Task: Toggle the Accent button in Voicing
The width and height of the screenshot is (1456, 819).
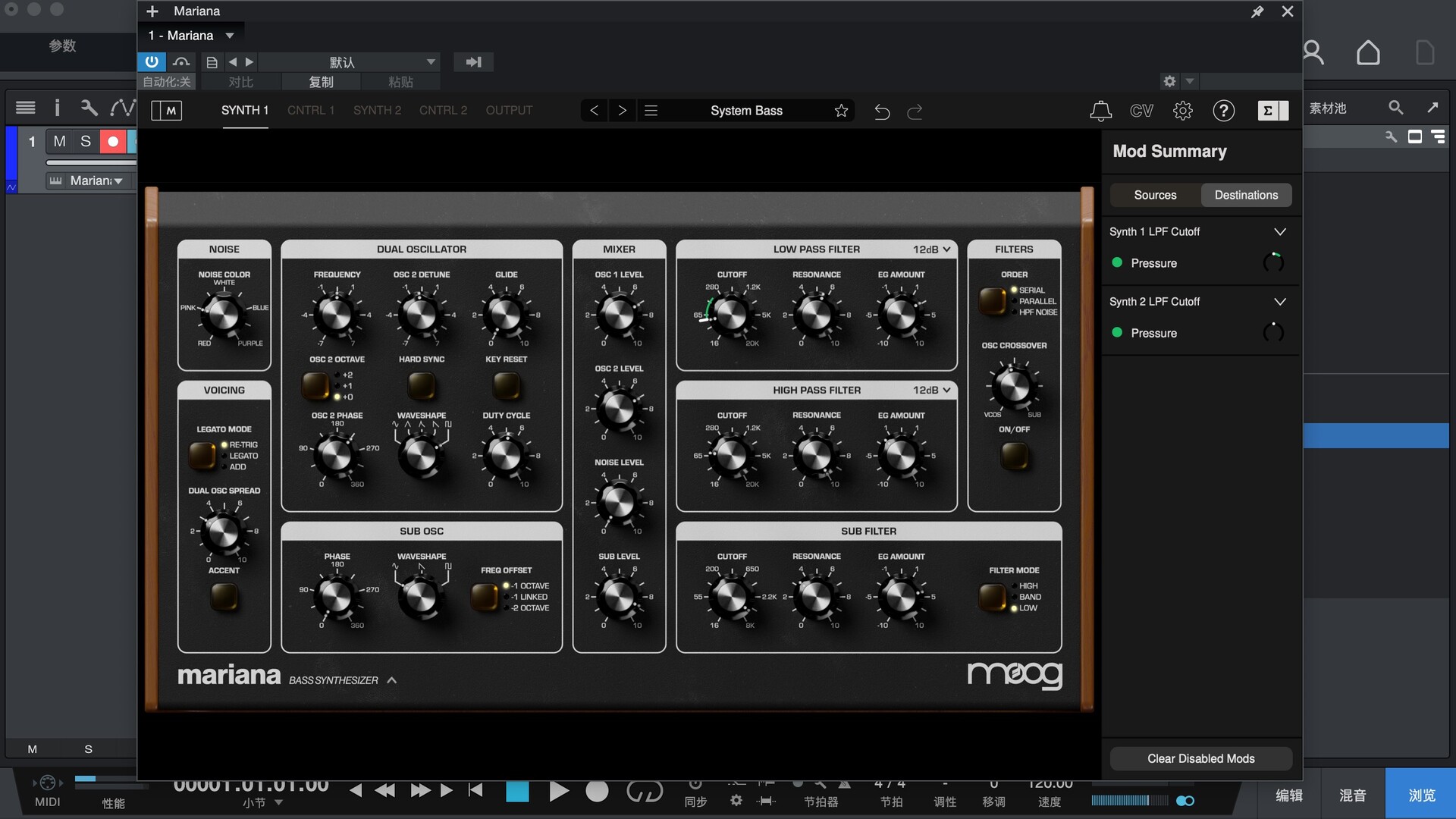Action: [224, 598]
